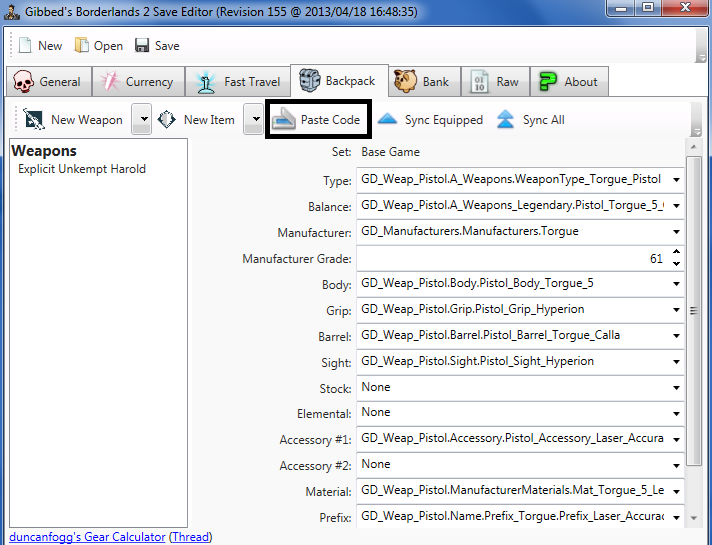Open the Currency tab

coord(137,82)
